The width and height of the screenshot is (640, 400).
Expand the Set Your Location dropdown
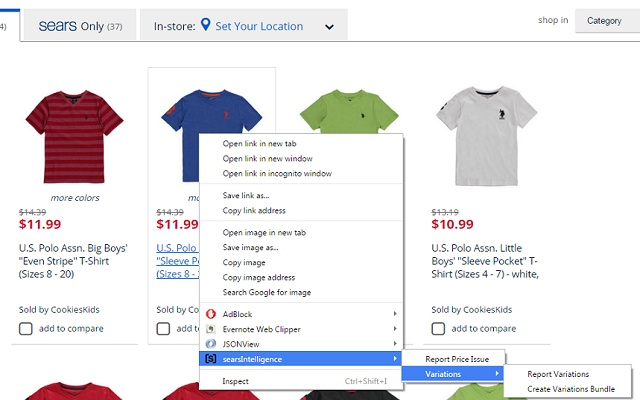click(329, 27)
